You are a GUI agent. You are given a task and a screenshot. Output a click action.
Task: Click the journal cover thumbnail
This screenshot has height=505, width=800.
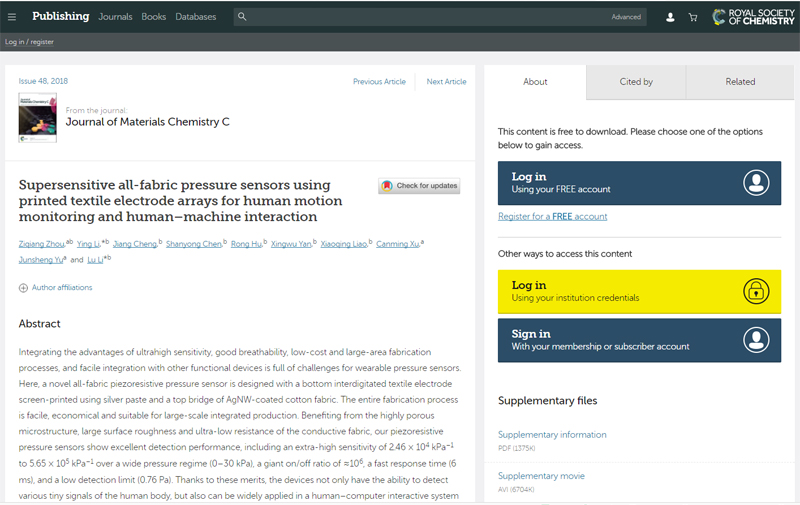click(x=38, y=116)
